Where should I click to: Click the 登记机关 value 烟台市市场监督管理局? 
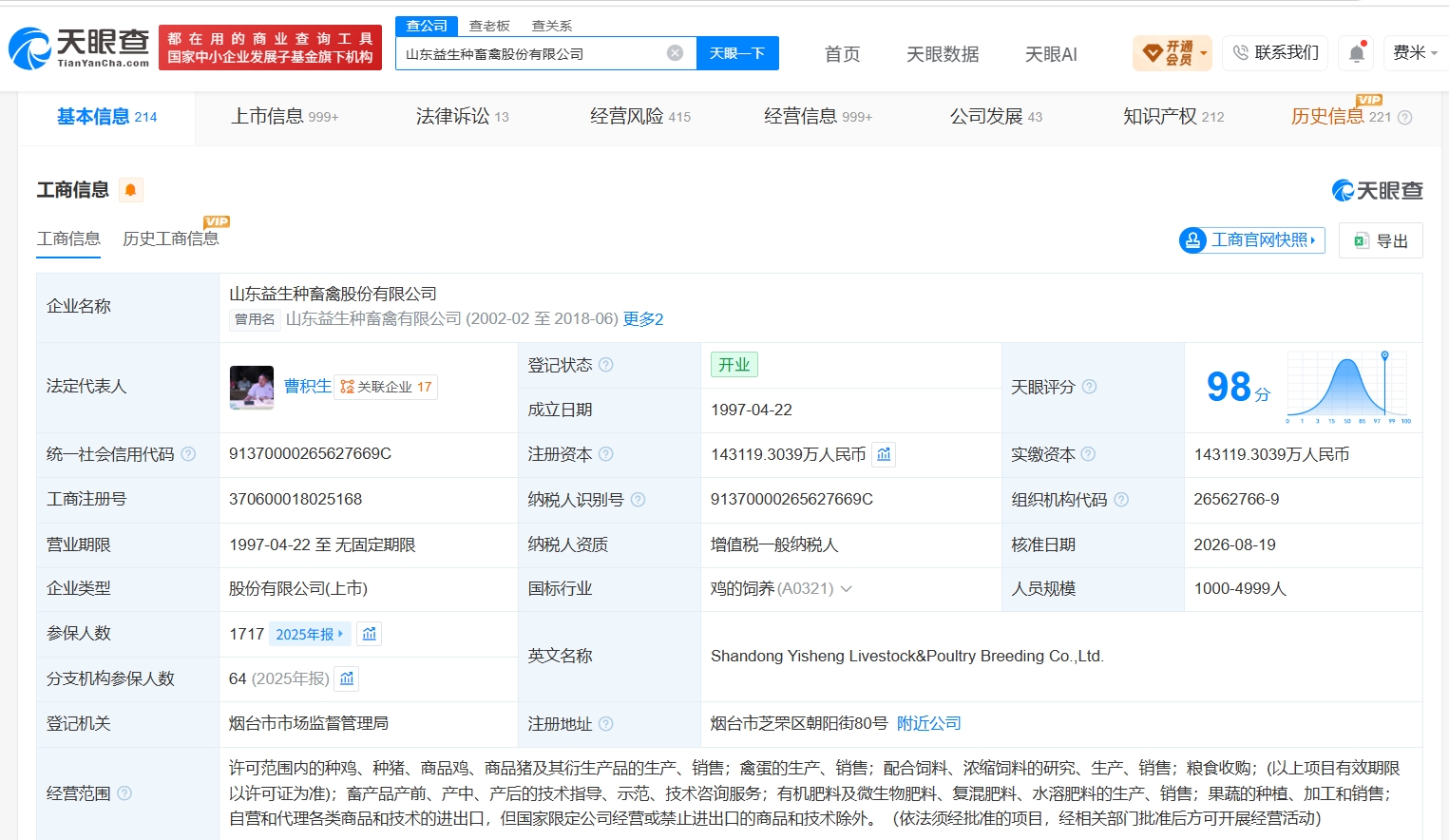(309, 724)
